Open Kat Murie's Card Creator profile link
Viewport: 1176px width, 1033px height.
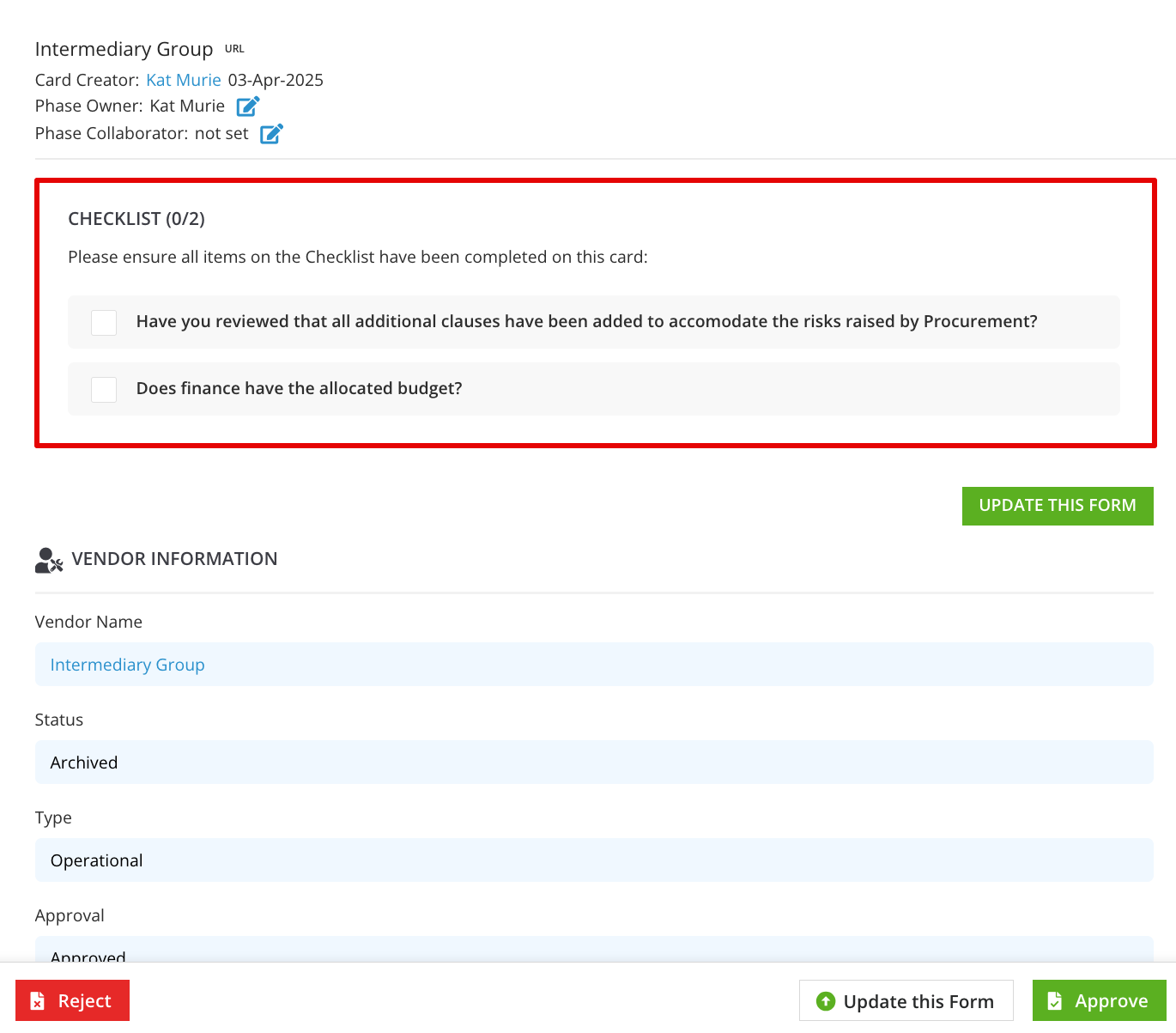pos(184,80)
